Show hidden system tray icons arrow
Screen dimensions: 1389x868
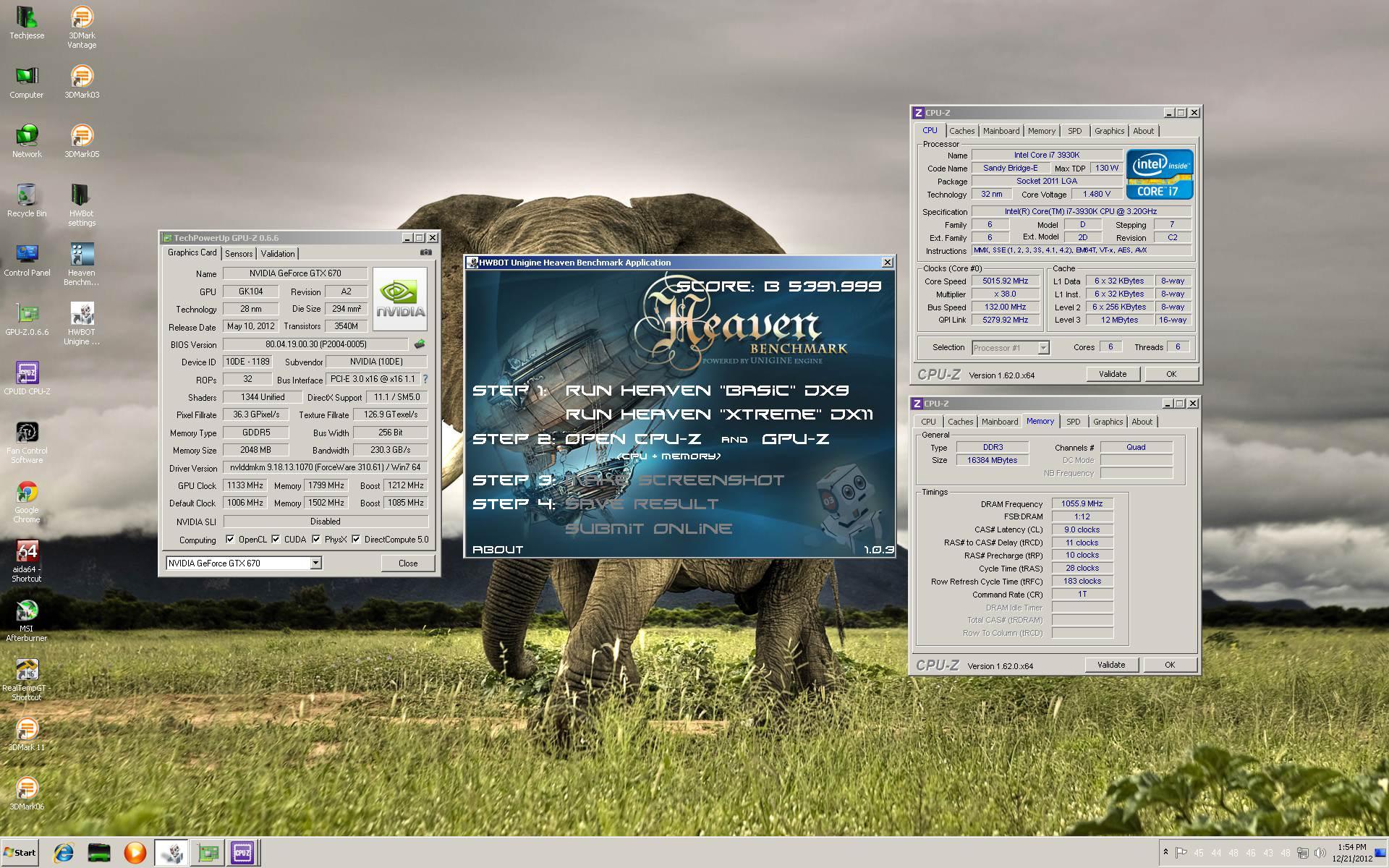point(1165,852)
